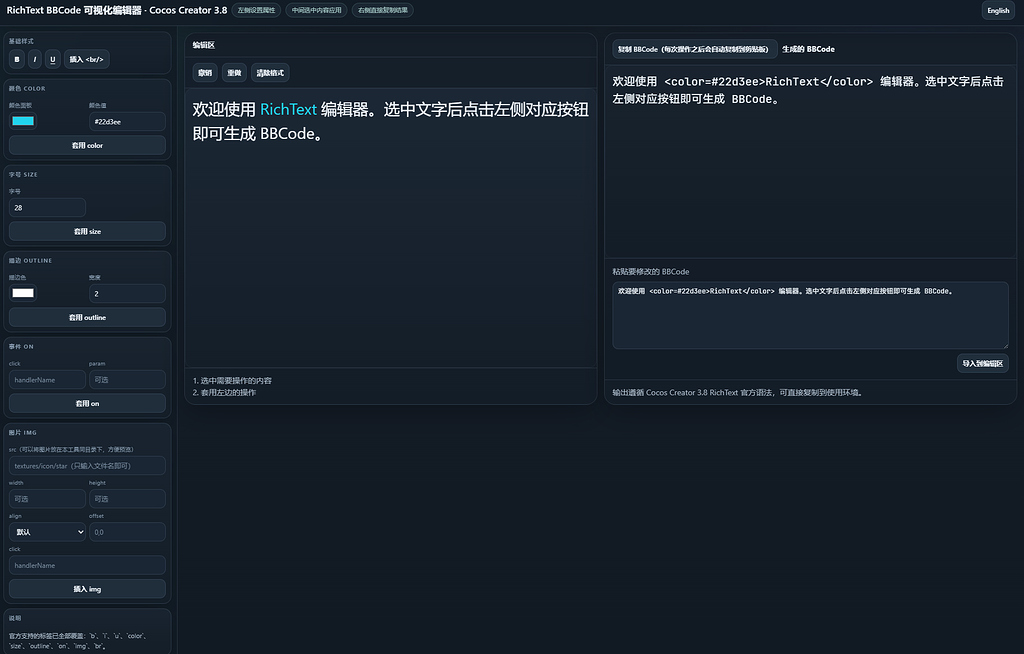Click the 左侧设置属性 header pill
1024x654 pixels.
256,10
